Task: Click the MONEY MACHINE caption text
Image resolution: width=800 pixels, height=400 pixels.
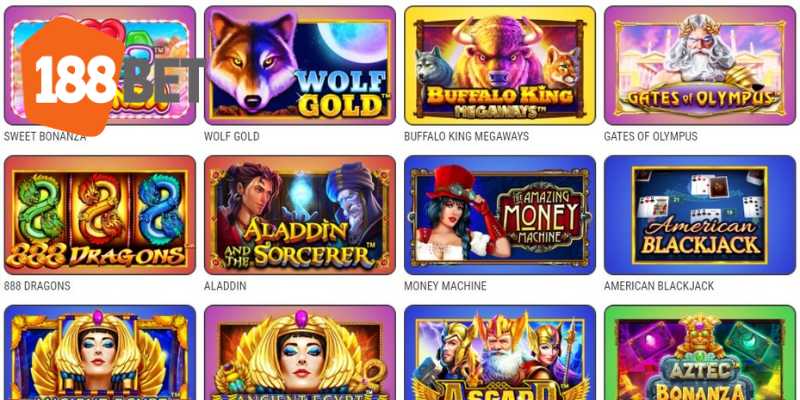Action: (445, 286)
